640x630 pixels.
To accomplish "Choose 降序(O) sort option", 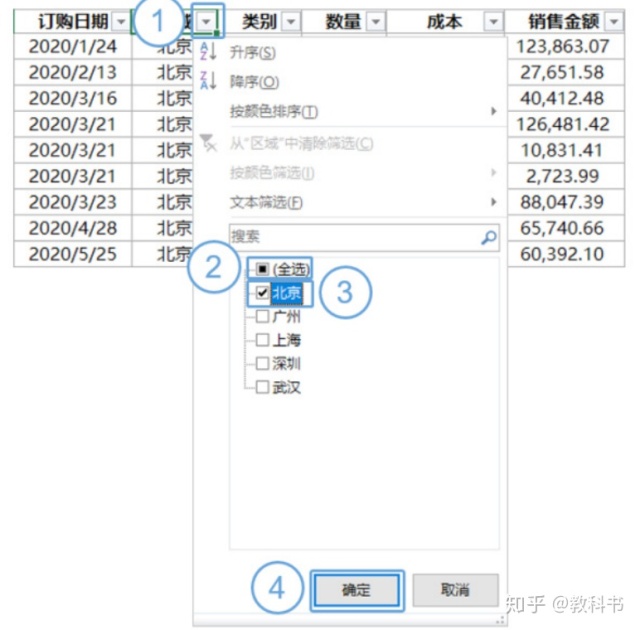I will pyautogui.click(x=254, y=82).
